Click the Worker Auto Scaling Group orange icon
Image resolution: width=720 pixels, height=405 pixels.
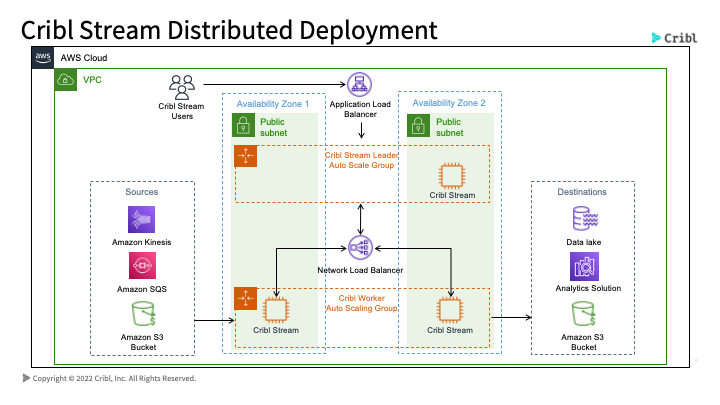[245, 299]
